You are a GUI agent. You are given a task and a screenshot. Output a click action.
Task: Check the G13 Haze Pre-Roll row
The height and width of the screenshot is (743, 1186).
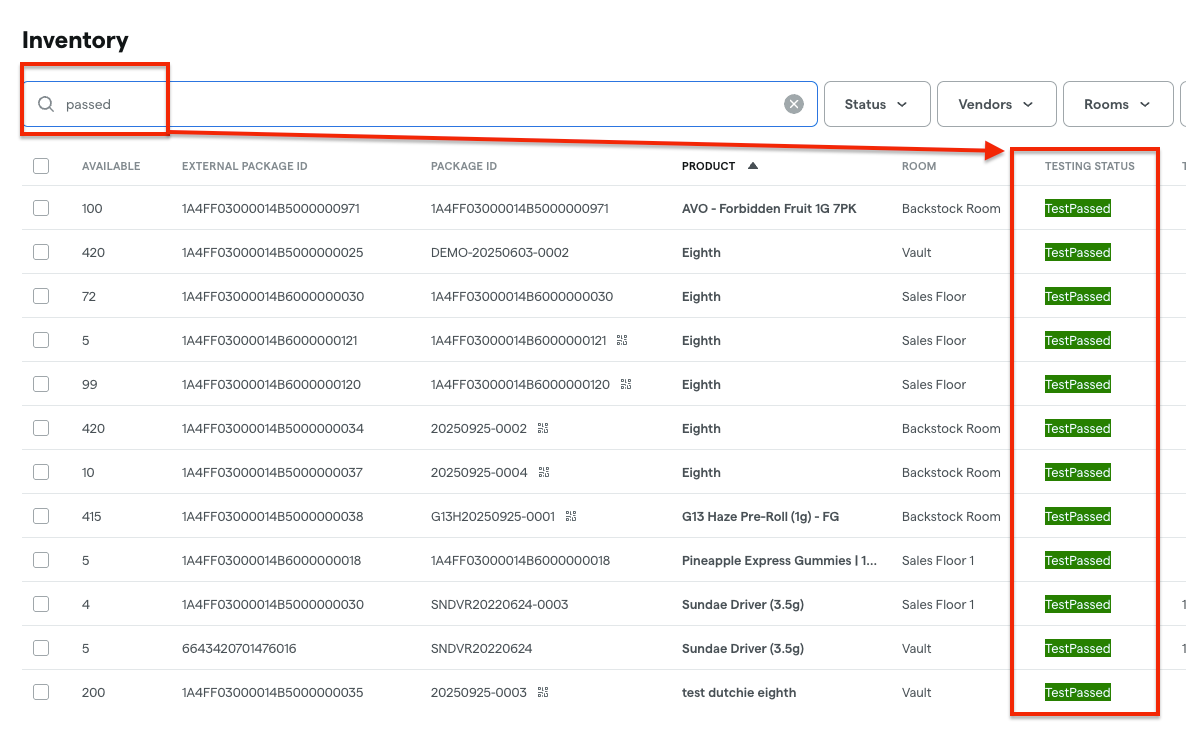[41, 516]
